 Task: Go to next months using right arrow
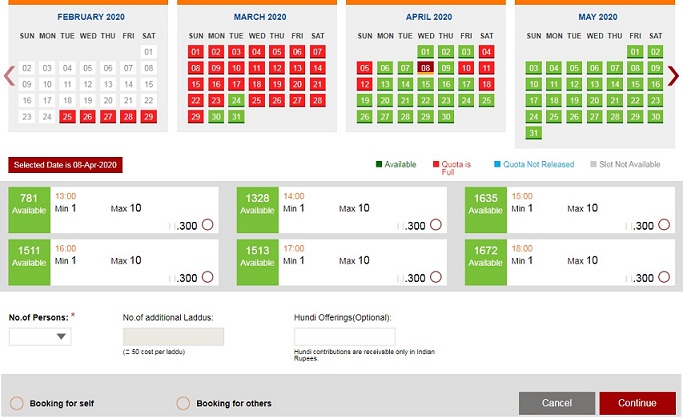click(x=674, y=76)
